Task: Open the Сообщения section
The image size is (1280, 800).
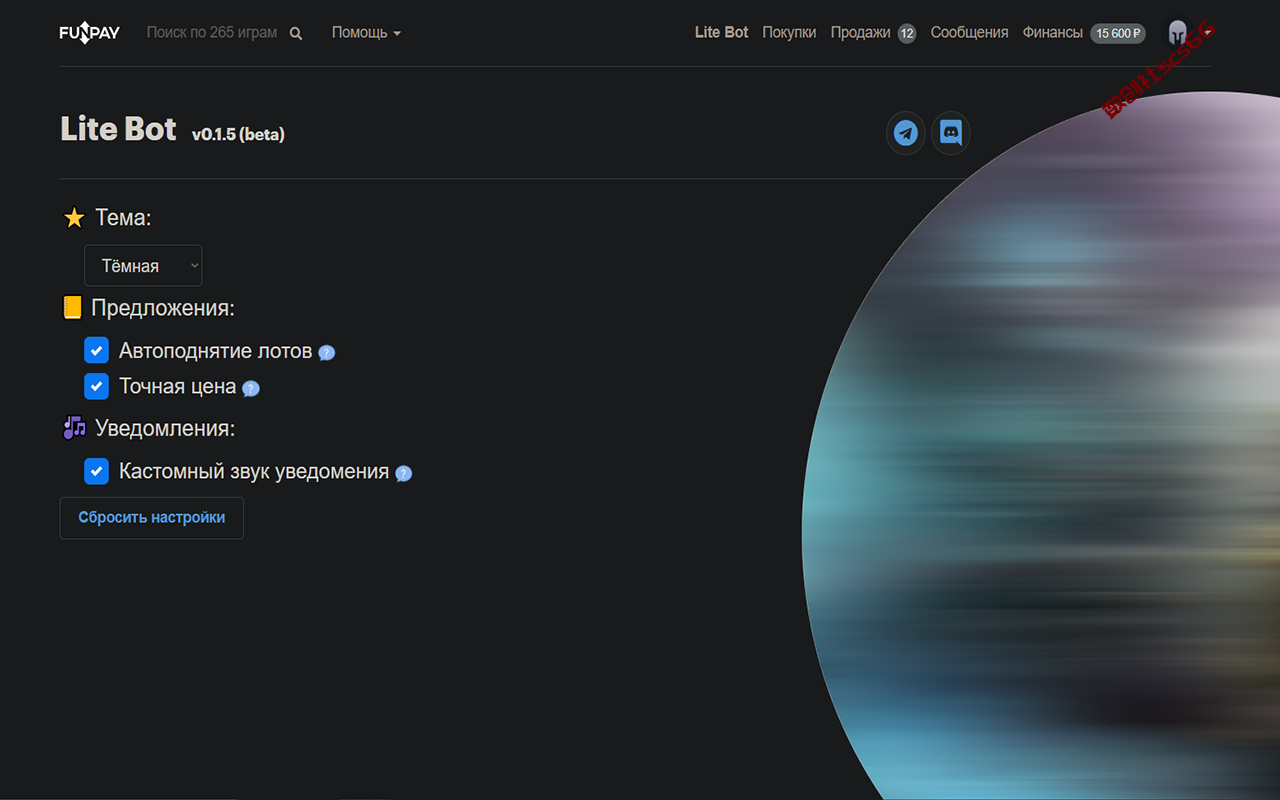Action: [969, 33]
